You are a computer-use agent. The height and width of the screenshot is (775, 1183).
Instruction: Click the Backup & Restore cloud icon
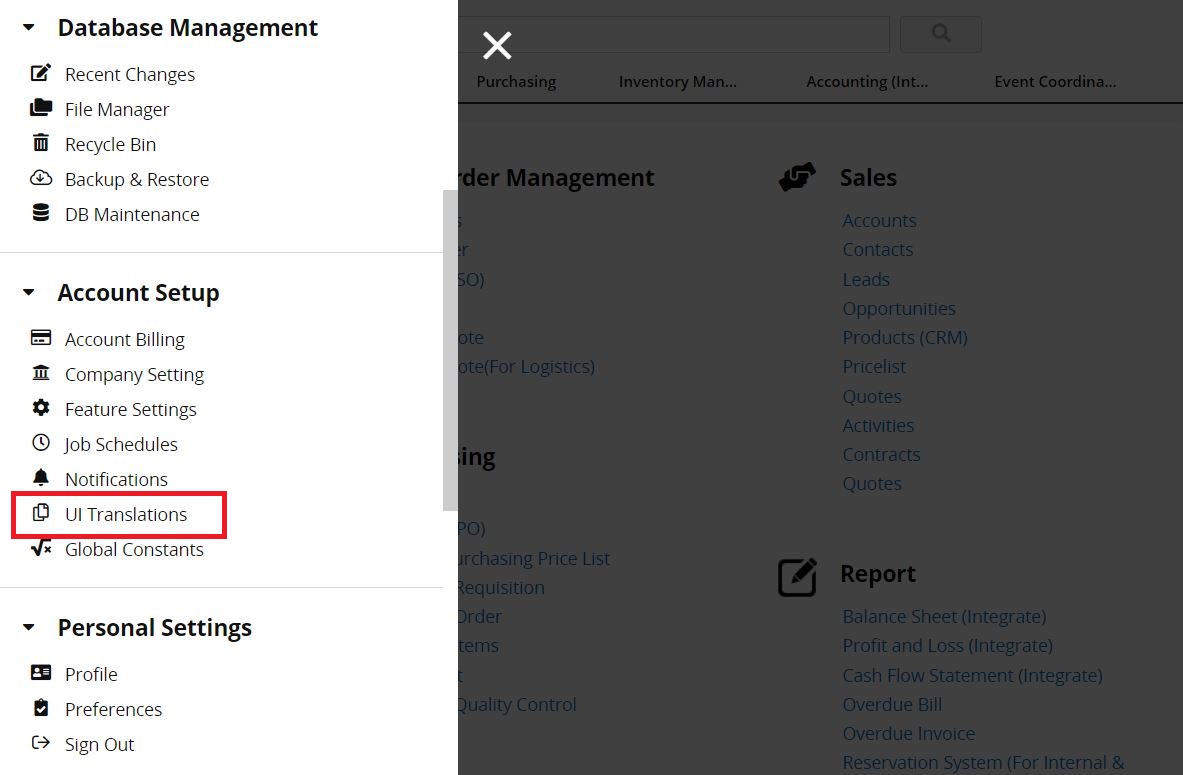(x=41, y=178)
